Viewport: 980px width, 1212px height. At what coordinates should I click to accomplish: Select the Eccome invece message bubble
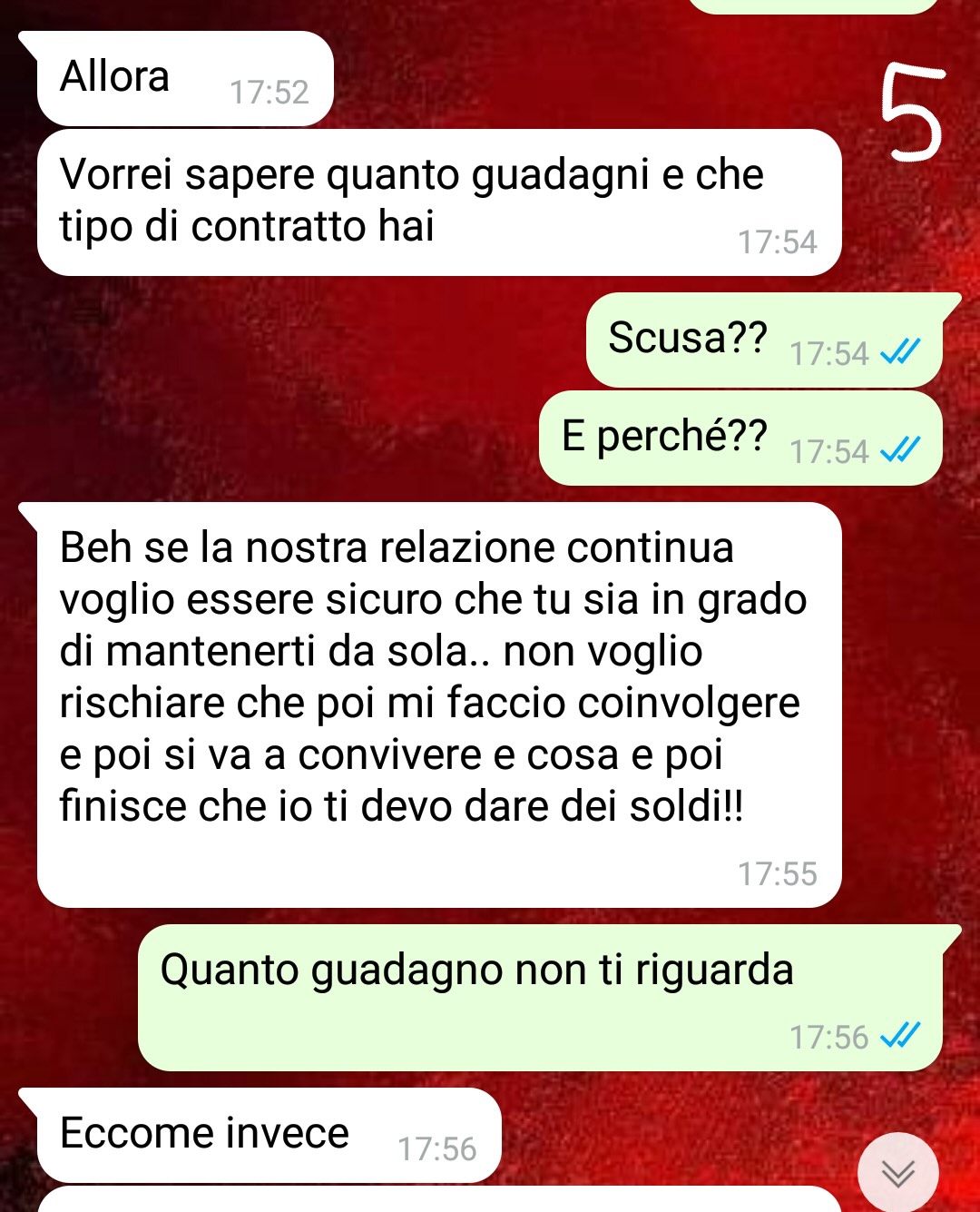269,1136
